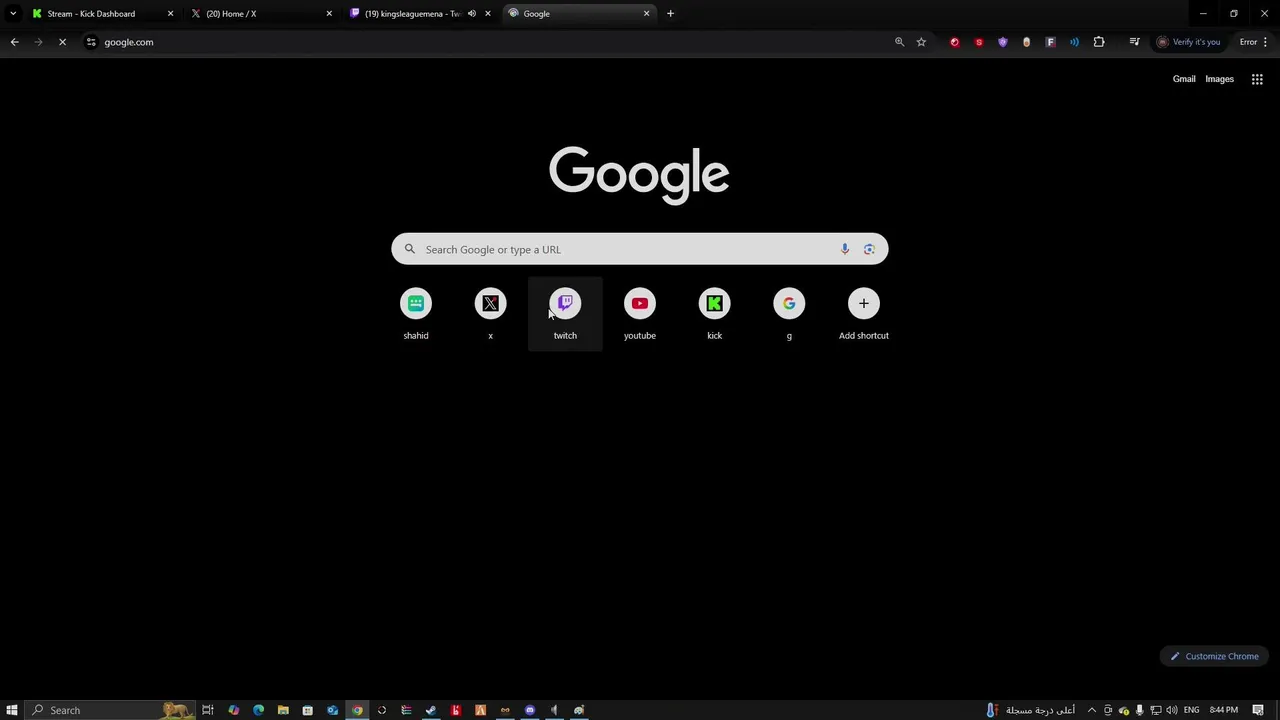Click the microphone tray icon

click(x=1139, y=710)
